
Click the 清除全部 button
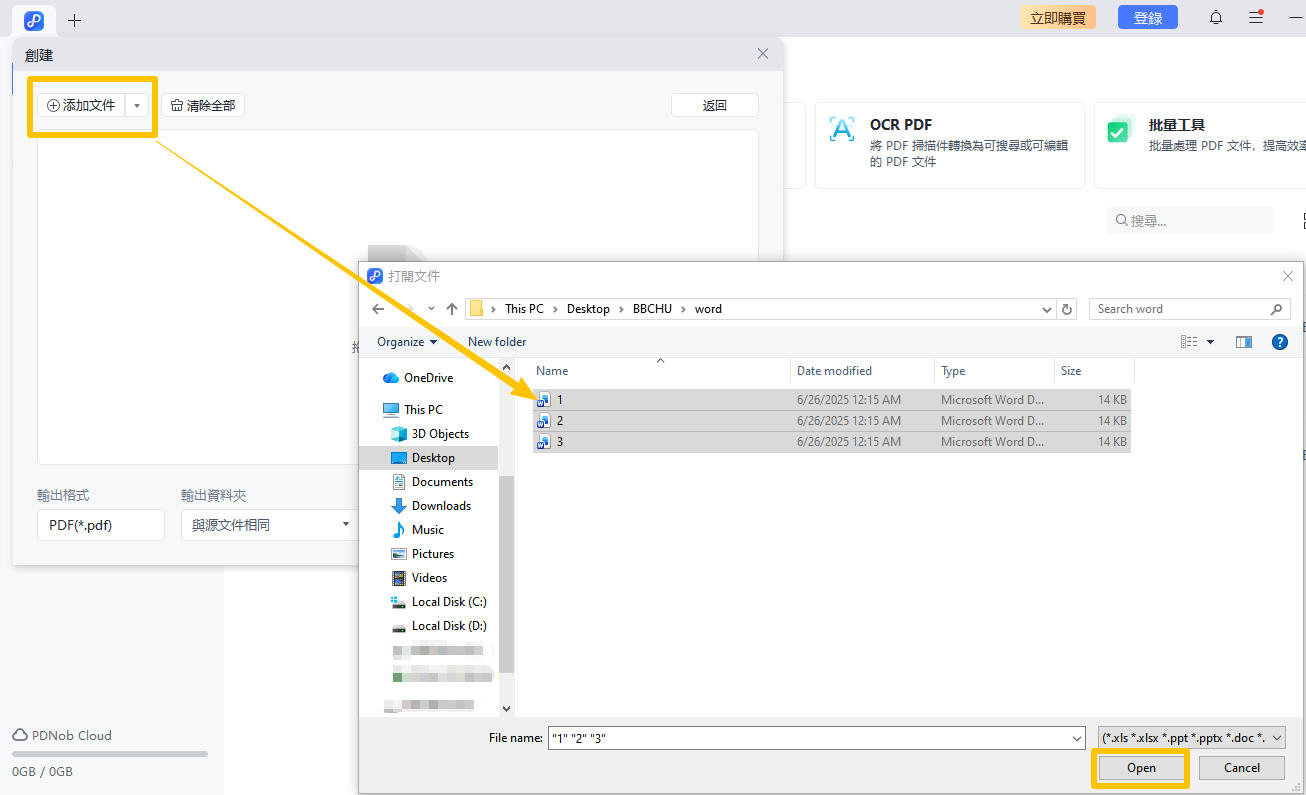point(203,105)
